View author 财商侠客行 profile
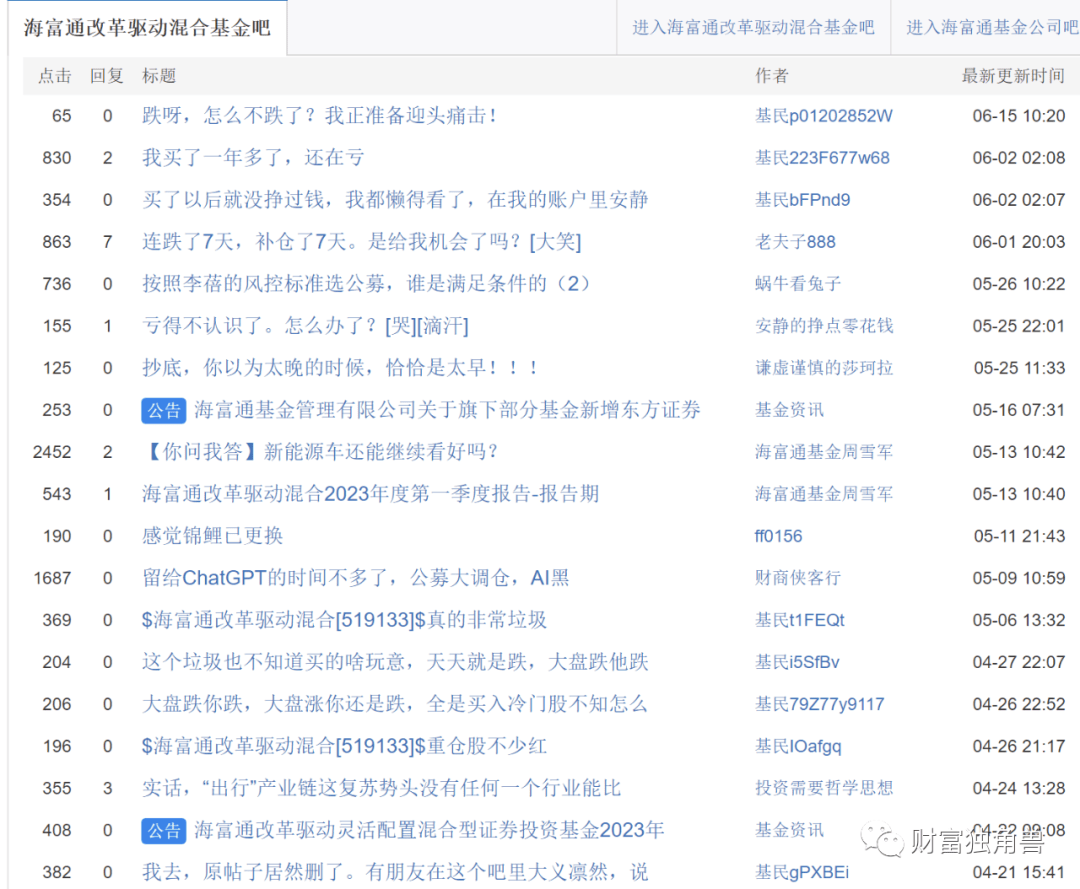Screen dimensions: 1080x889 coord(798,578)
